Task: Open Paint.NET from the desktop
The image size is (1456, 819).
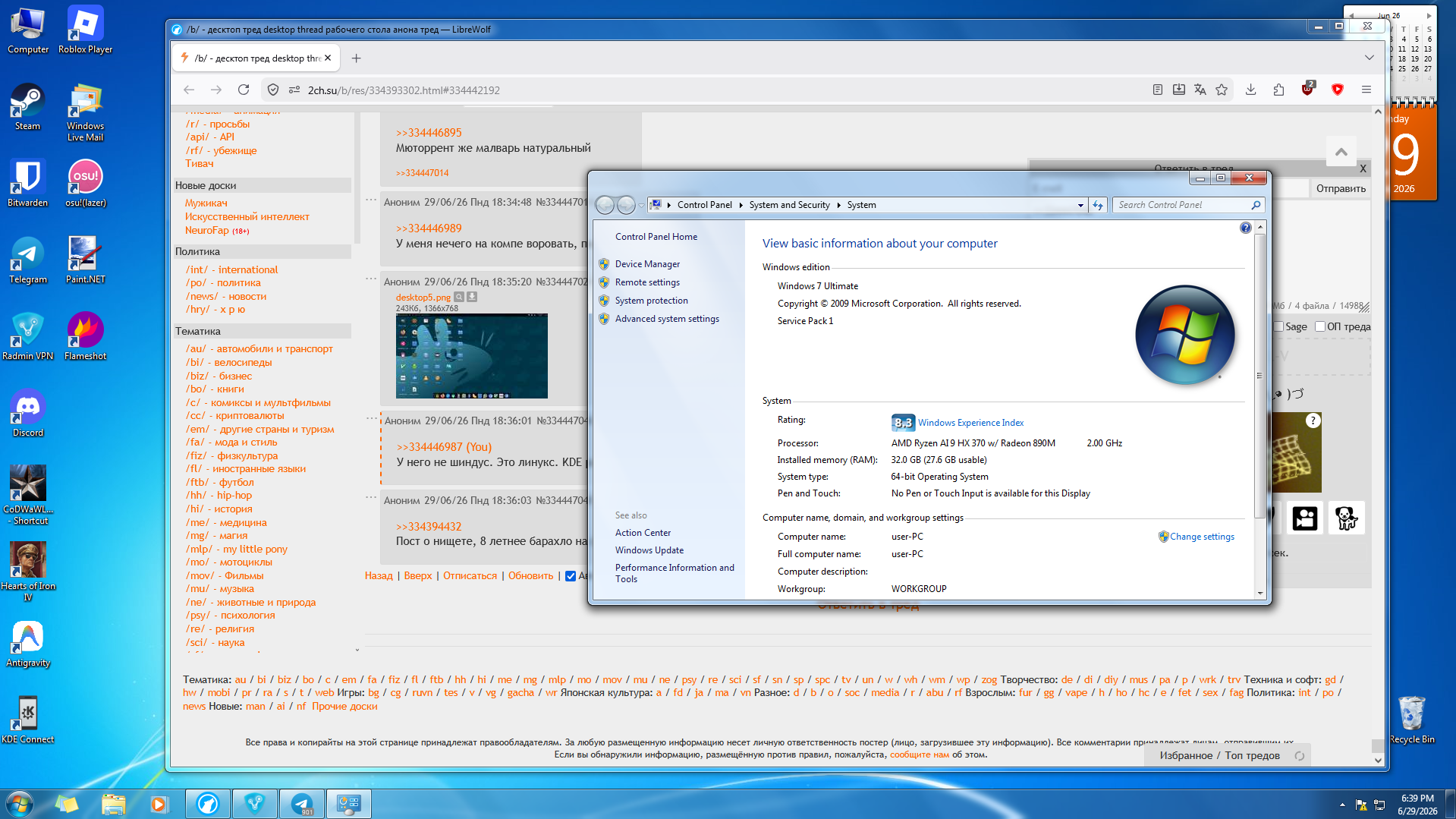Action: [x=85, y=260]
